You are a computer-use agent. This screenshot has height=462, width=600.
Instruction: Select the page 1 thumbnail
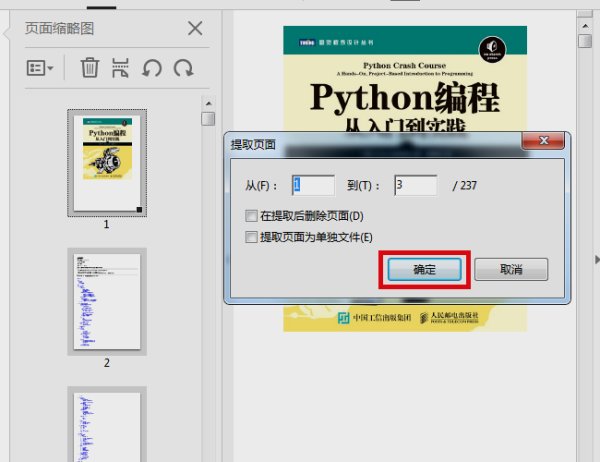pos(107,162)
